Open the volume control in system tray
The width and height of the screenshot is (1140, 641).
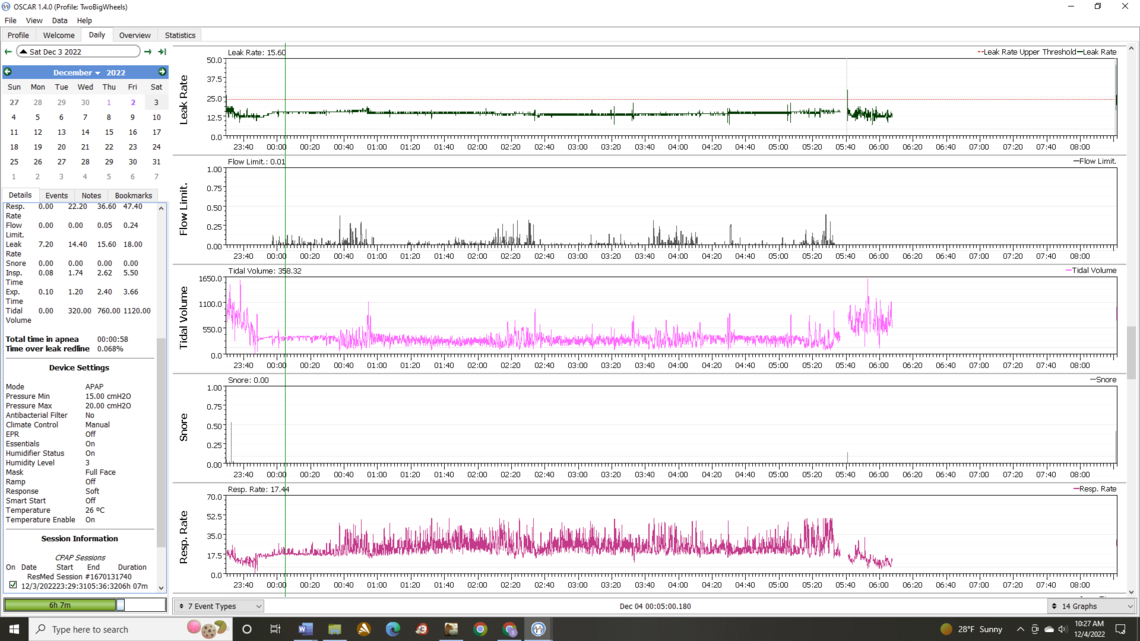[1062, 629]
